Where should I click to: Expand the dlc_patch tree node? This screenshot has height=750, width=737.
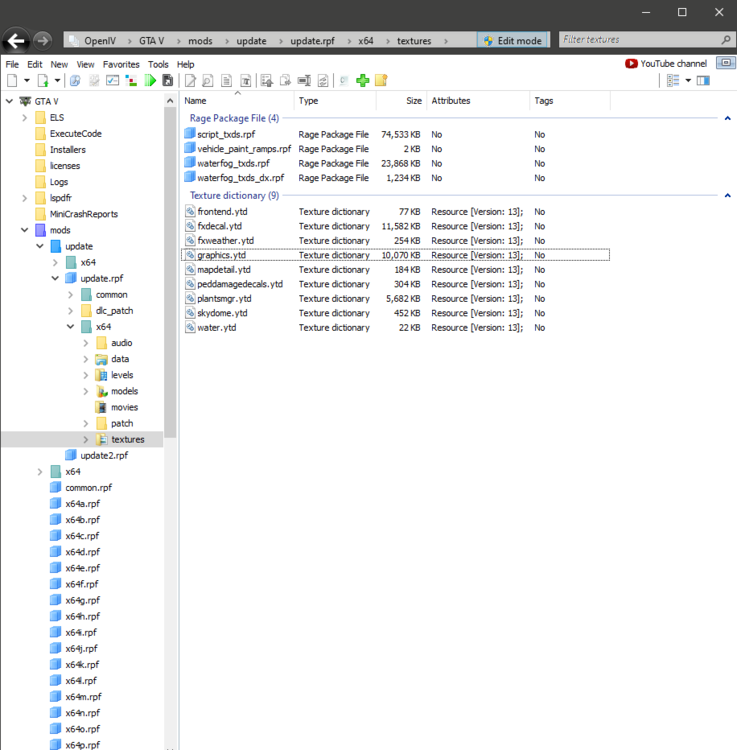(x=70, y=311)
